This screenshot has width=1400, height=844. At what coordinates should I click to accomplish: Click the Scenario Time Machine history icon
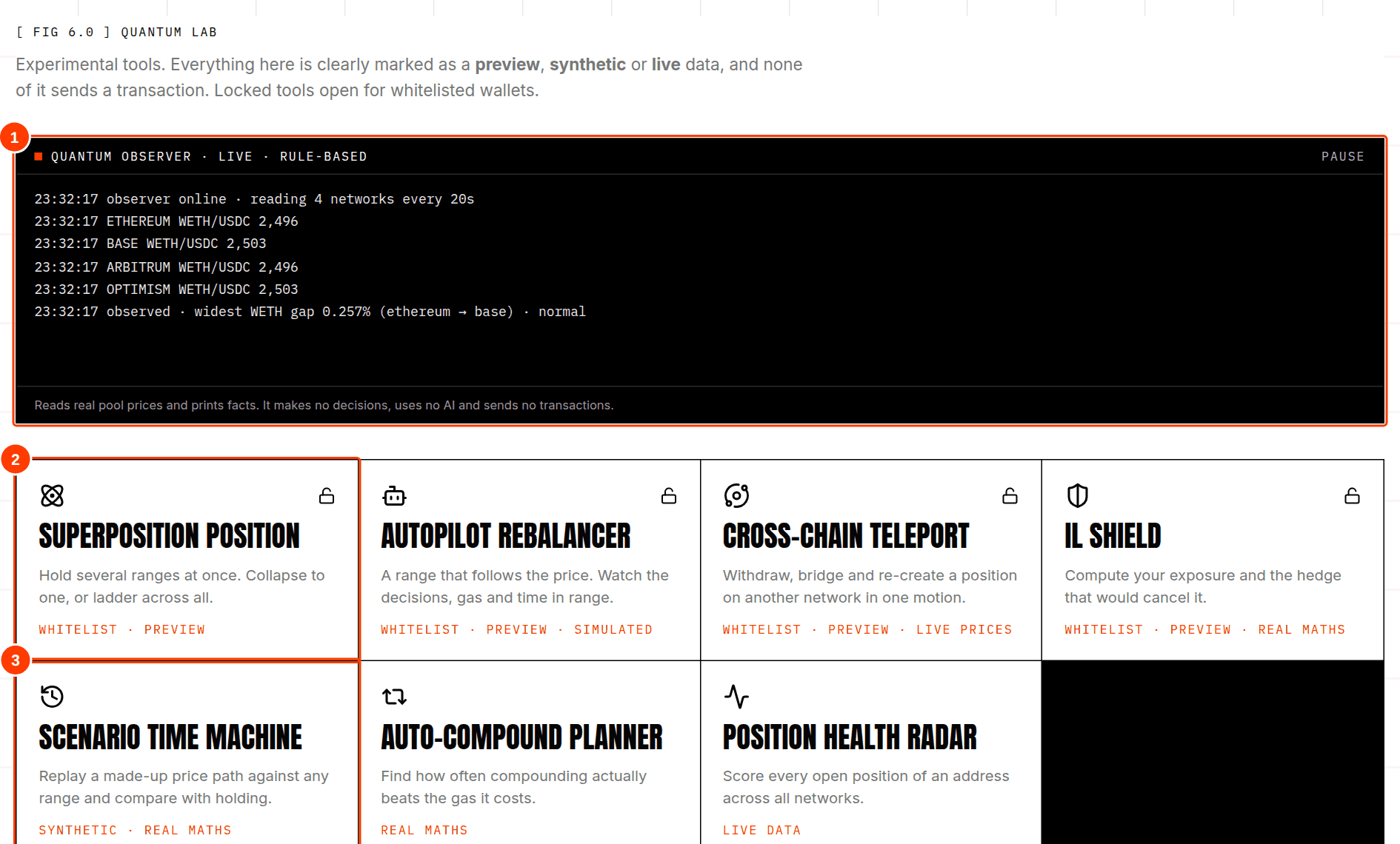click(52, 696)
